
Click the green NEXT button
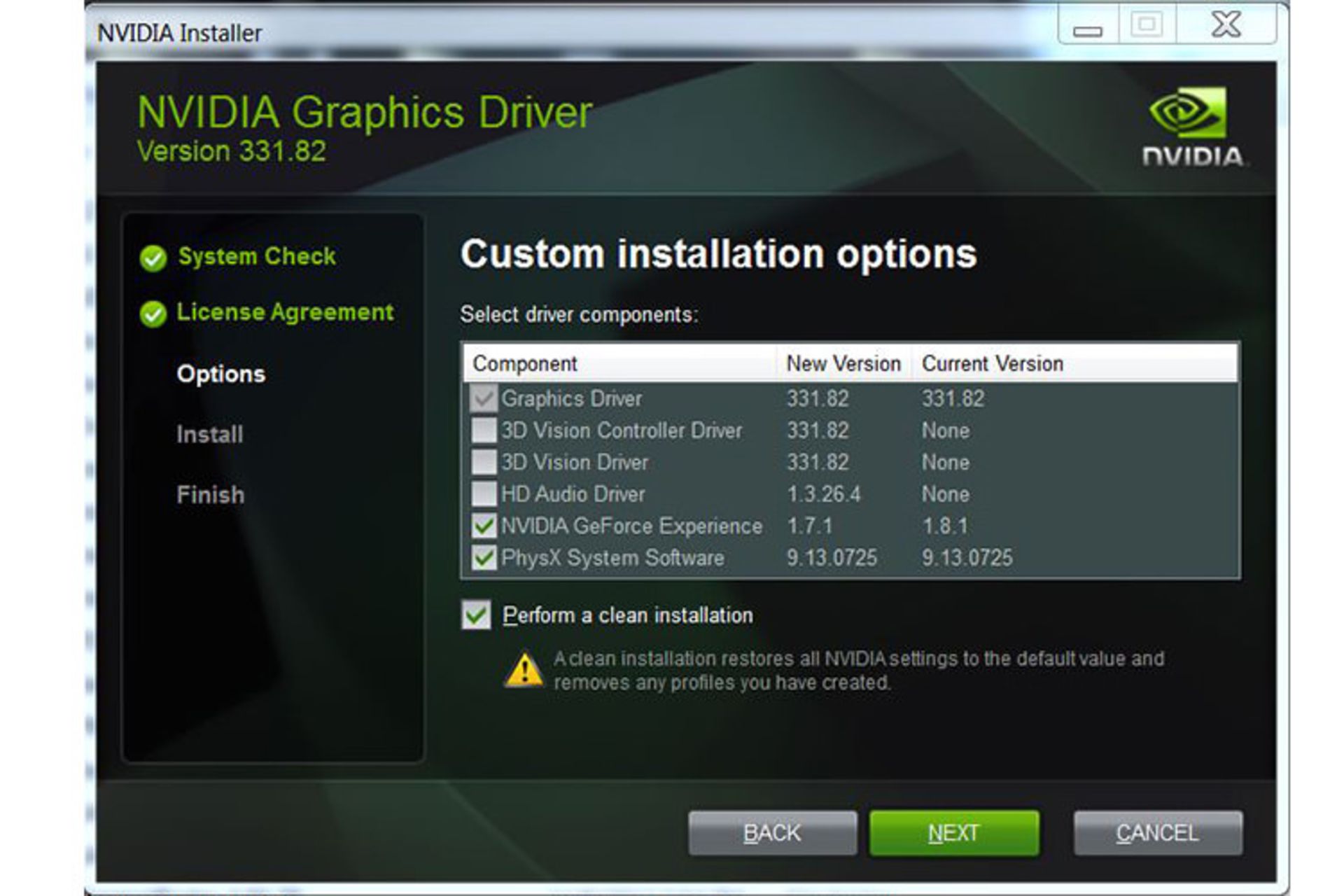954,833
